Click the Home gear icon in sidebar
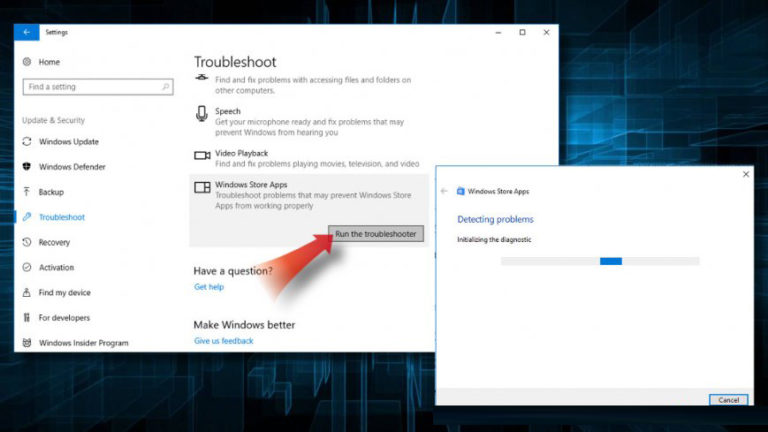The width and height of the screenshot is (768, 432). (27, 62)
